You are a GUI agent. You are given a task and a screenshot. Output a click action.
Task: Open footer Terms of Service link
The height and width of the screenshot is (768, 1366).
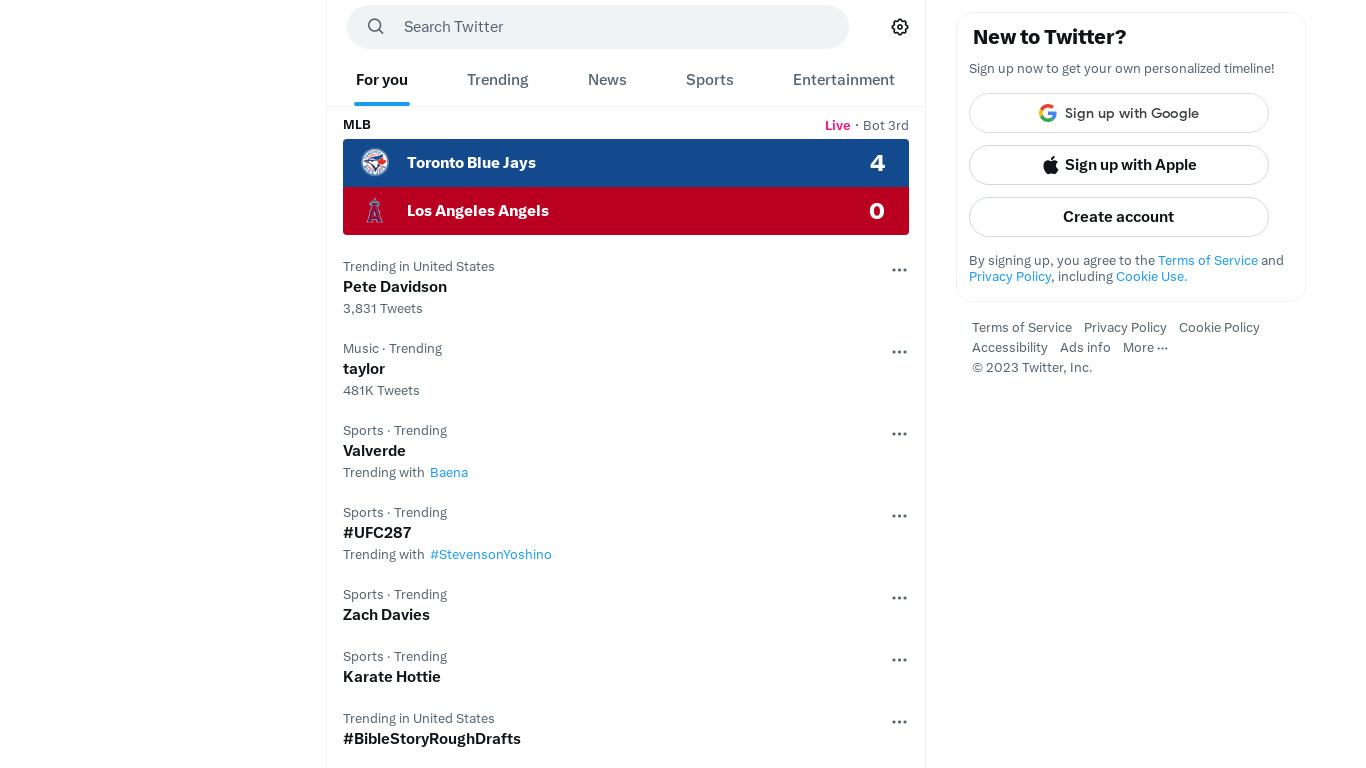pyautogui.click(x=1022, y=328)
